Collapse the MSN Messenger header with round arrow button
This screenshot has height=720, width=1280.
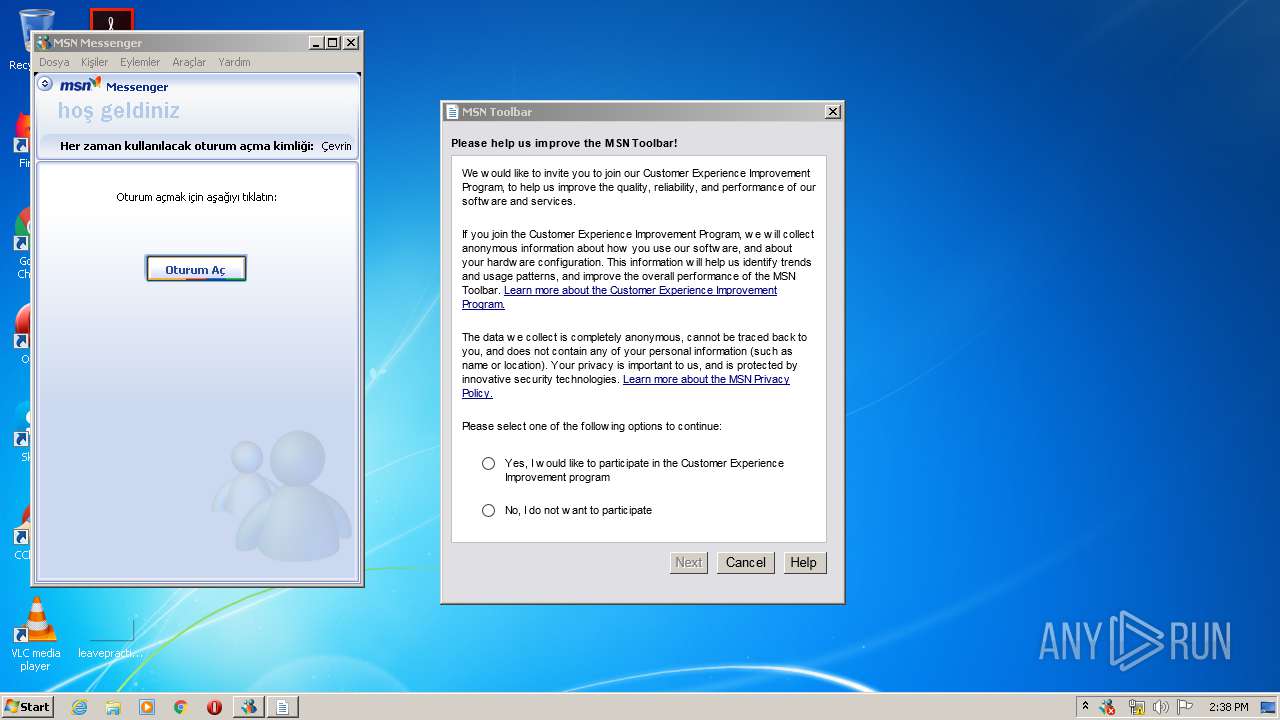coord(45,84)
